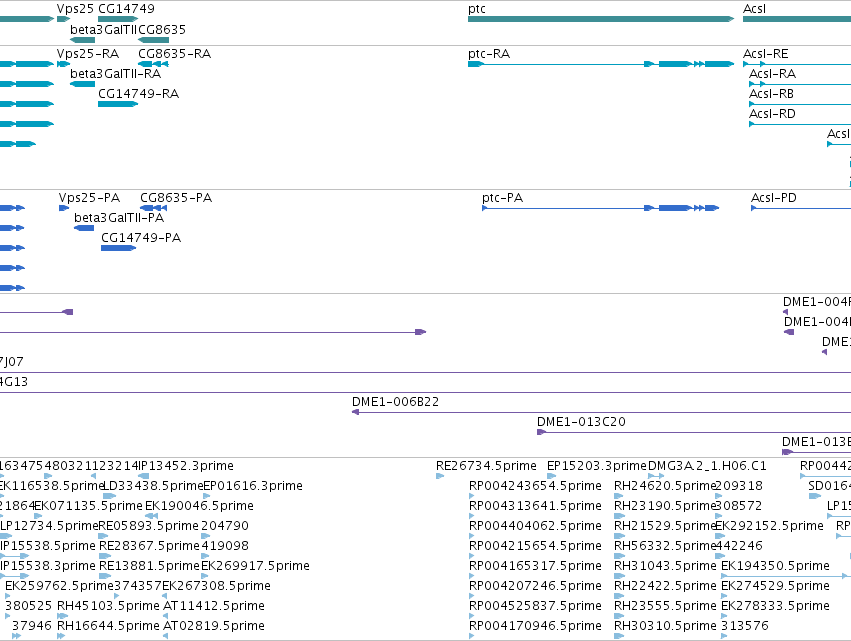The height and width of the screenshot is (641, 851).
Task: Select the ptc gene feature bar
Action: [x=601, y=19]
